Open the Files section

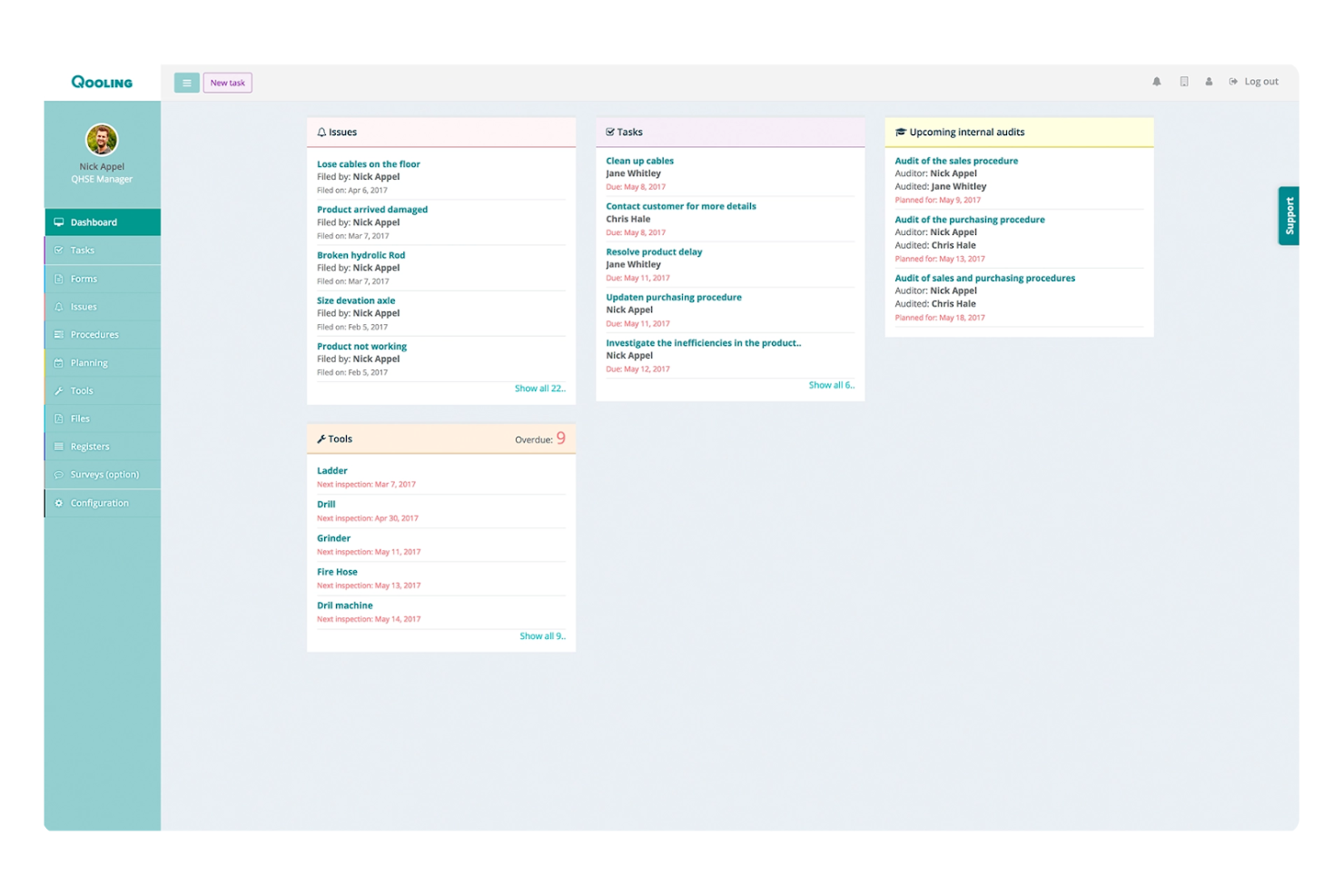[80, 418]
